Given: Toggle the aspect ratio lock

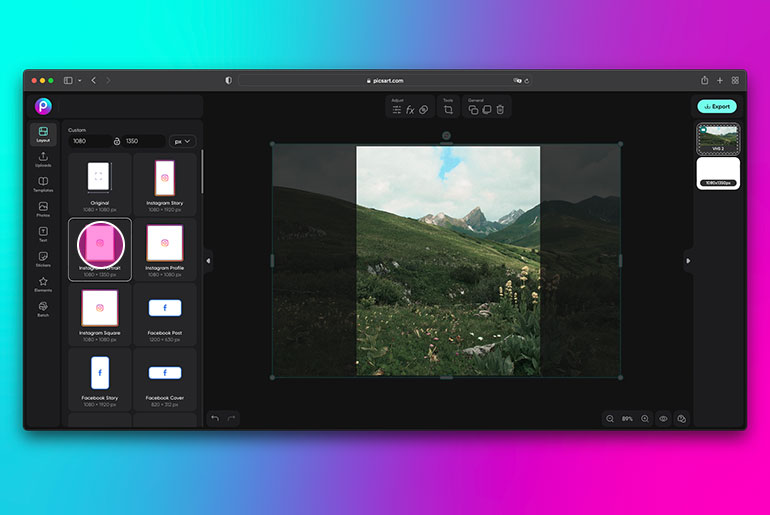Looking at the screenshot, I should [117, 141].
